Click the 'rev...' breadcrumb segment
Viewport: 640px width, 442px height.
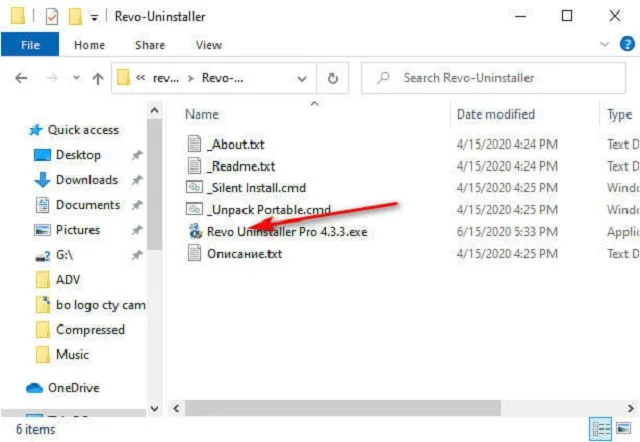click(166, 78)
